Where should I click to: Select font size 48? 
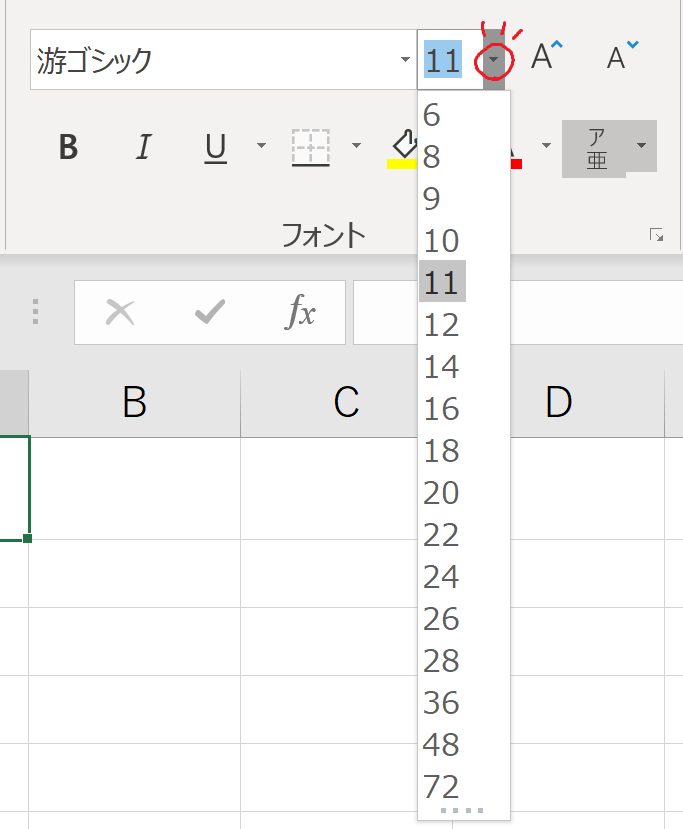pyautogui.click(x=464, y=744)
